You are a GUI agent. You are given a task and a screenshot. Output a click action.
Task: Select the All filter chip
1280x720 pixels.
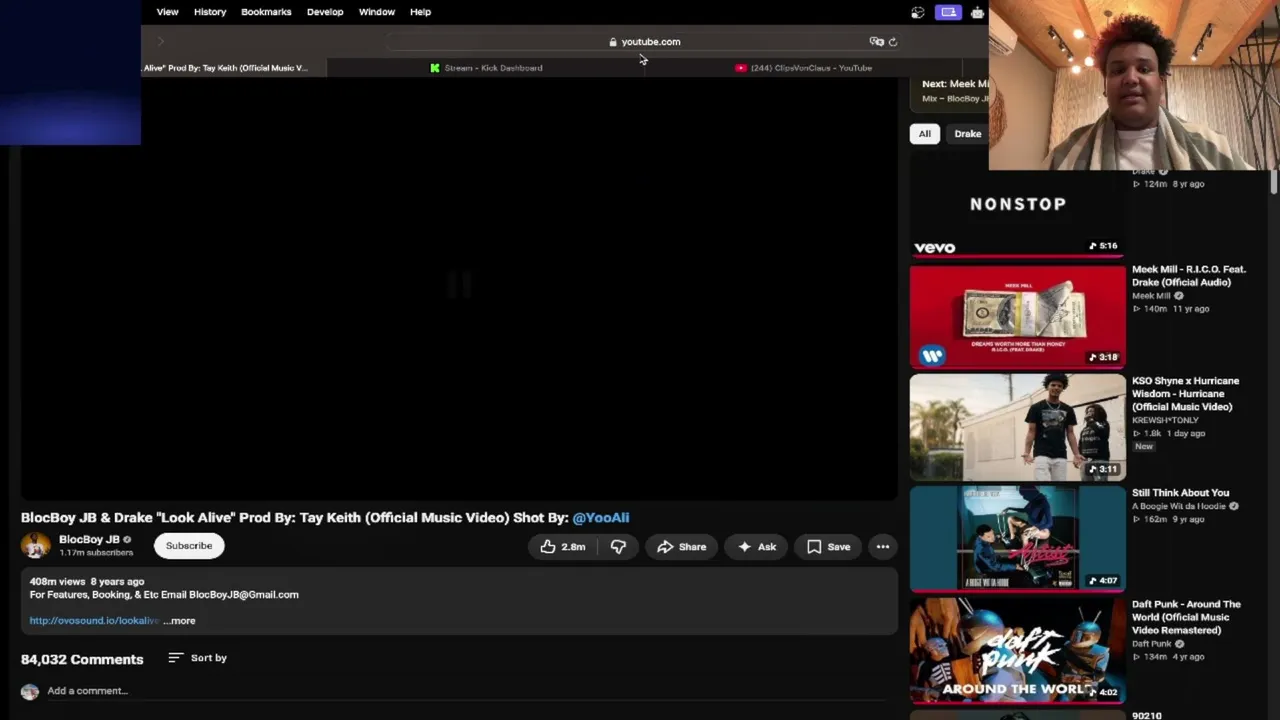coord(925,134)
